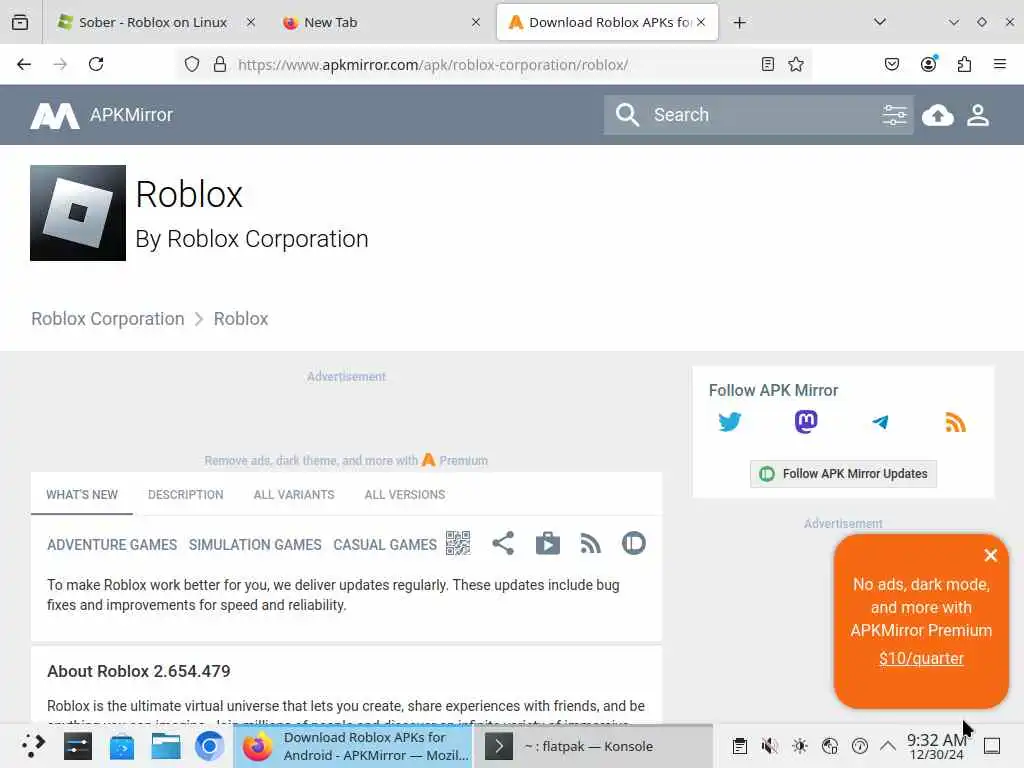Image resolution: width=1024 pixels, height=768 pixels.
Task: Expand hidden system tray icons arrow
Action: click(888, 746)
